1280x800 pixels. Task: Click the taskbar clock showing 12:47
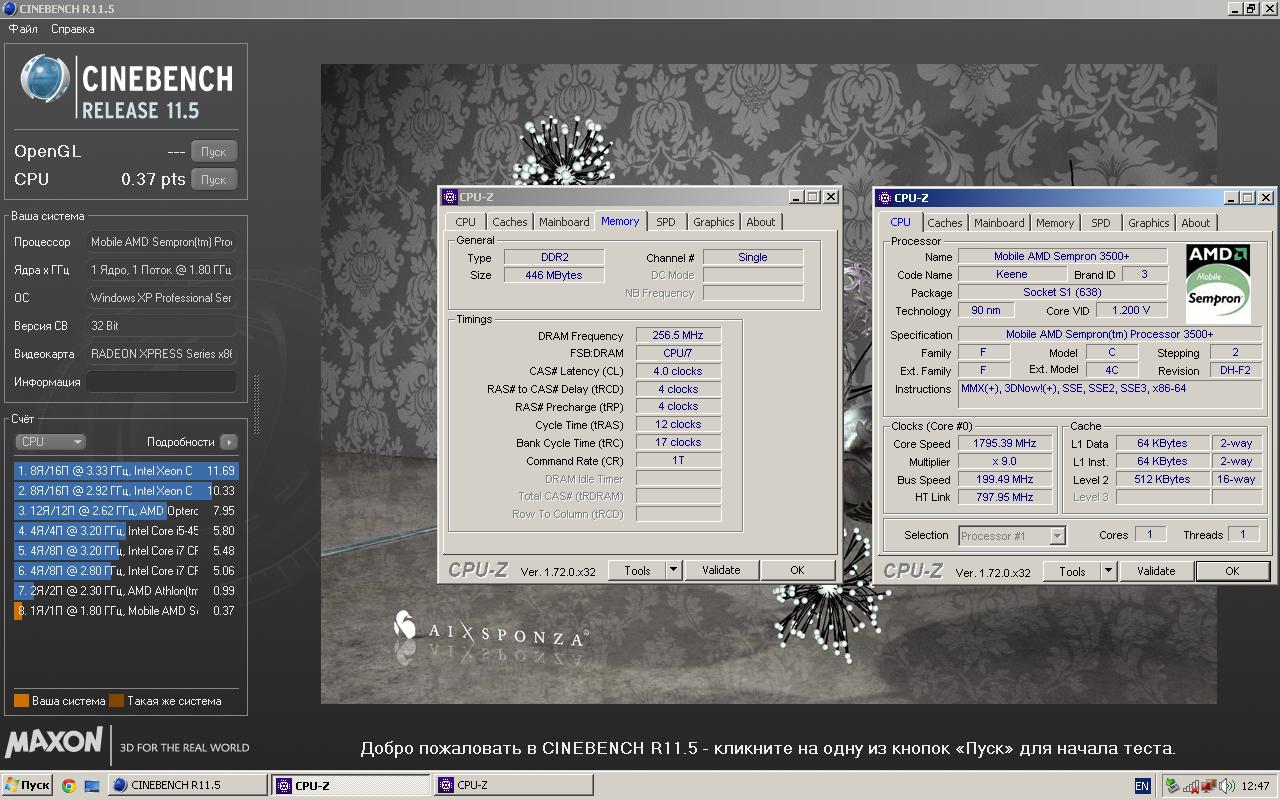(1255, 786)
